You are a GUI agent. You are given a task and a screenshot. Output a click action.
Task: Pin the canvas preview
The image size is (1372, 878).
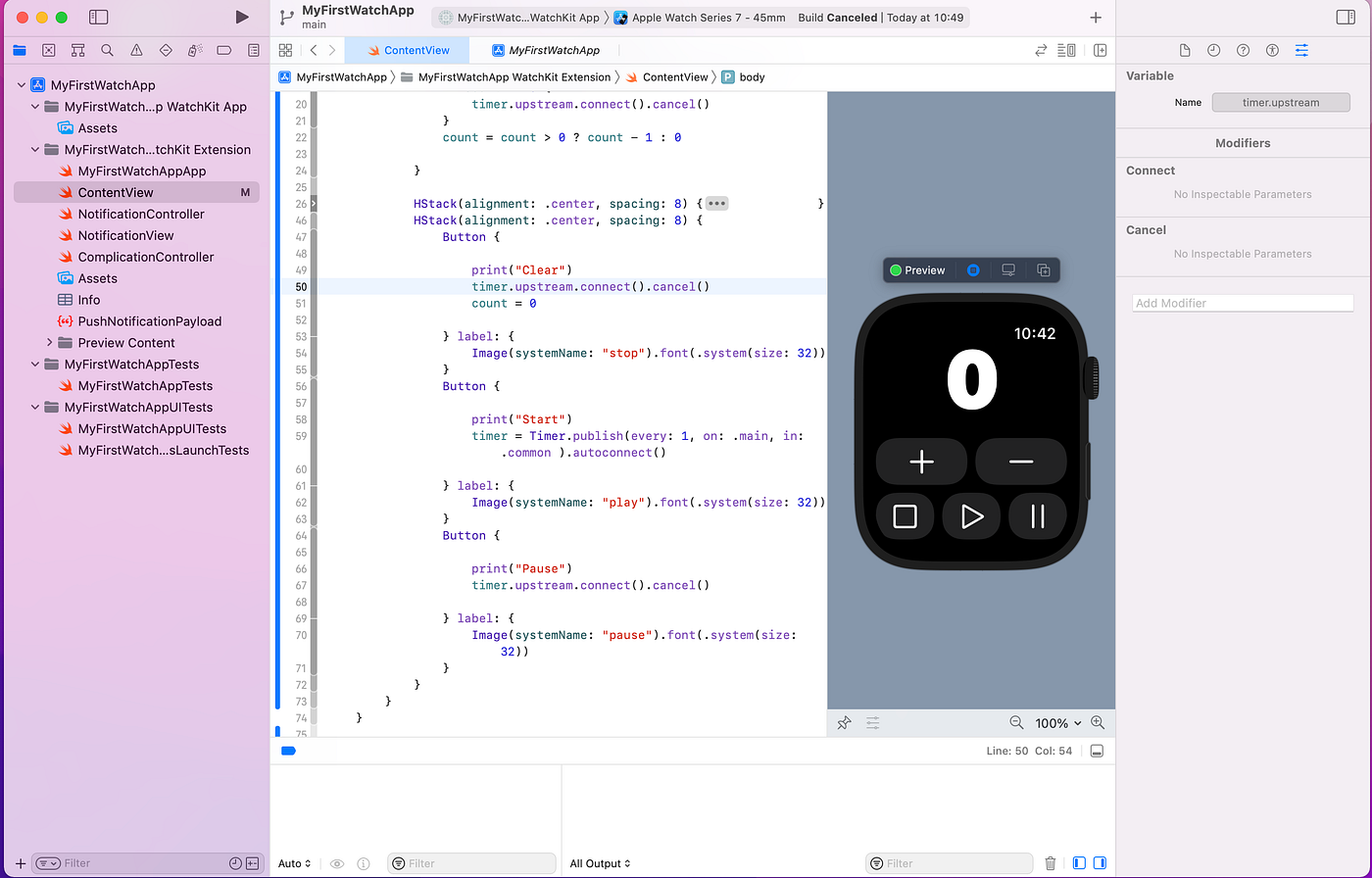pyautogui.click(x=844, y=722)
